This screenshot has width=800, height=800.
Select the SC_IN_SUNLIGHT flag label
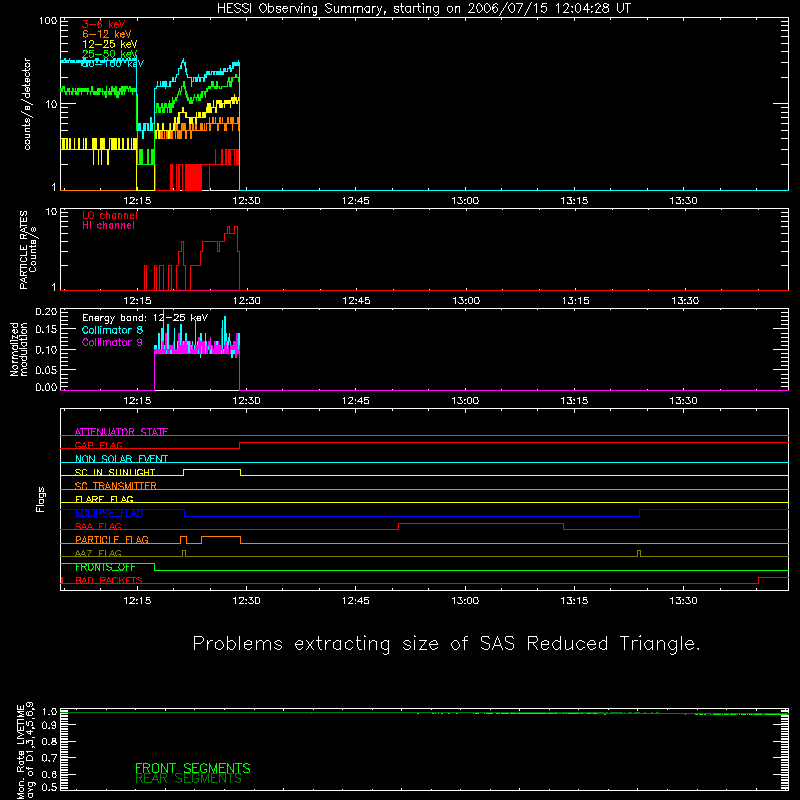pos(115,472)
